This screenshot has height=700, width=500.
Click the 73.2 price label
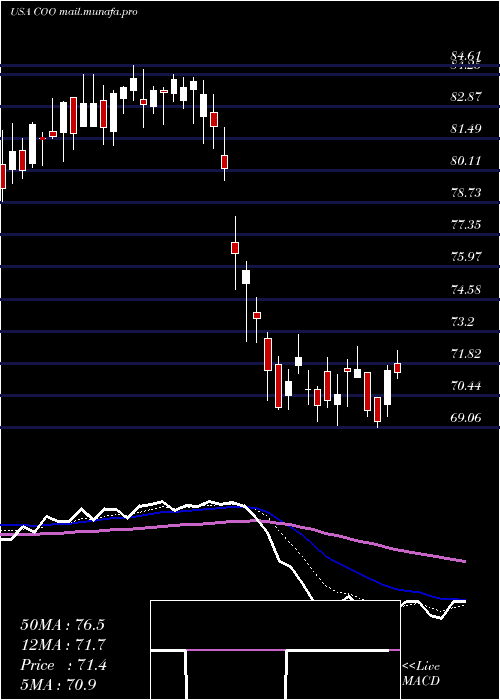pyautogui.click(x=462, y=321)
